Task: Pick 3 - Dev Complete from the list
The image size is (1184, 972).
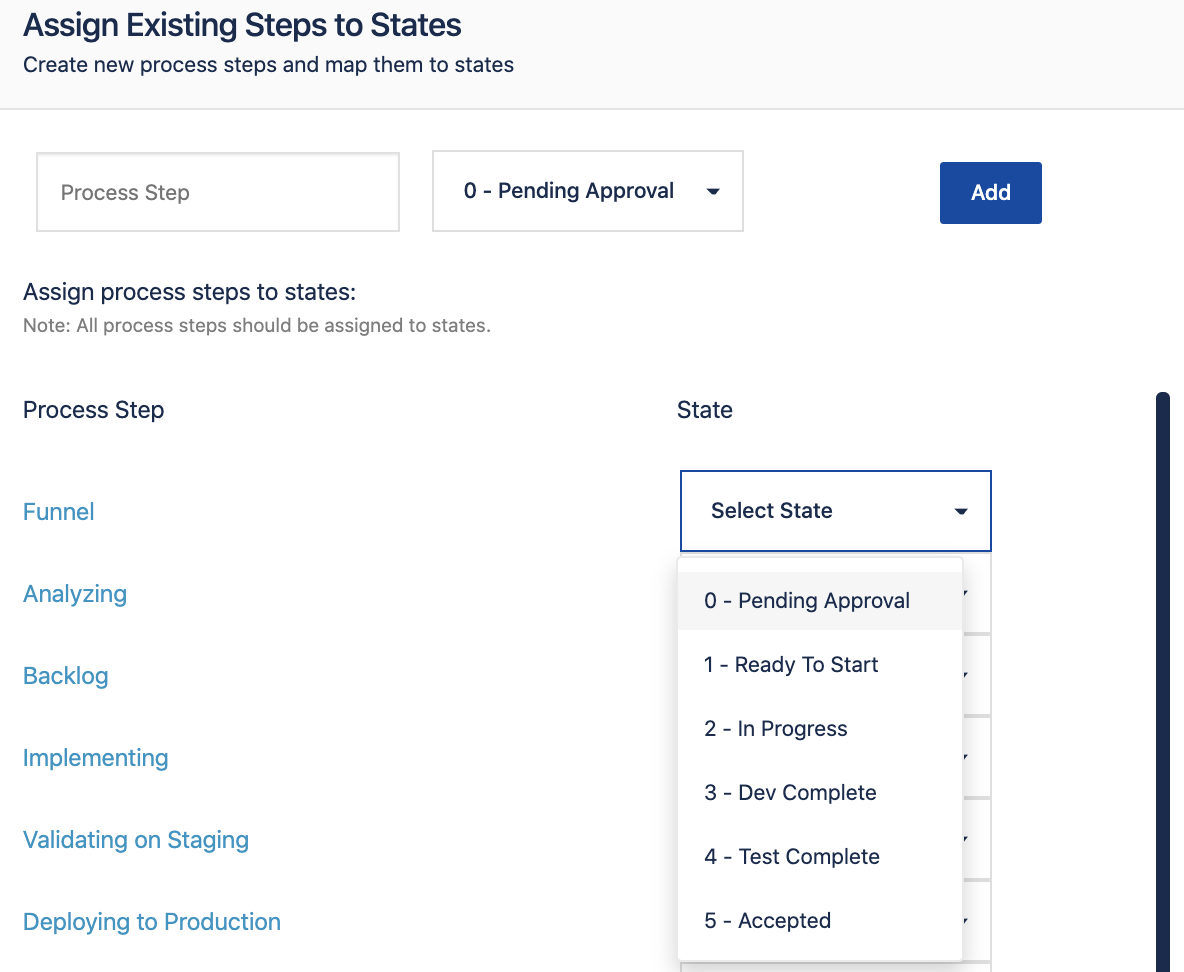Action: click(x=820, y=793)
